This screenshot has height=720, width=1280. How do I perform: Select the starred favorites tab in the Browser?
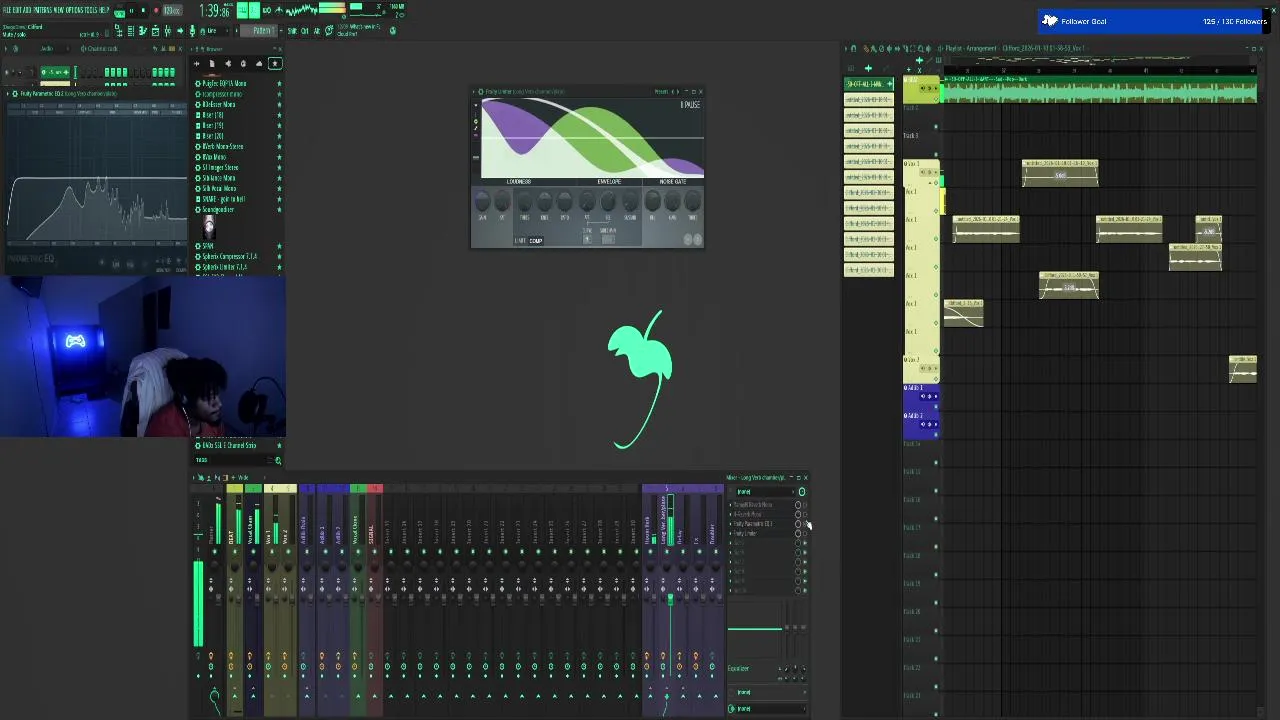pyautogui.click(x=275, y=63)
